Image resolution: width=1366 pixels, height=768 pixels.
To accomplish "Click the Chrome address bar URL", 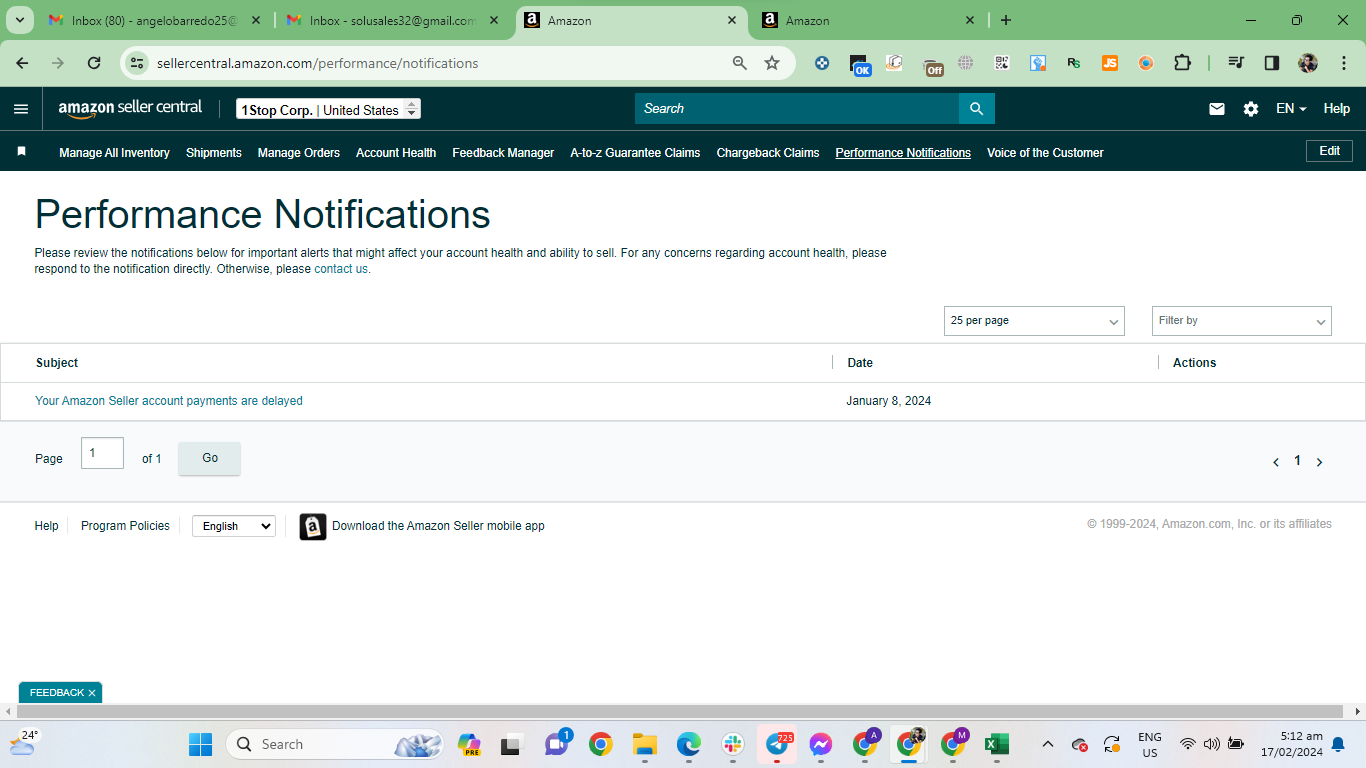I will tap(318, 63).
